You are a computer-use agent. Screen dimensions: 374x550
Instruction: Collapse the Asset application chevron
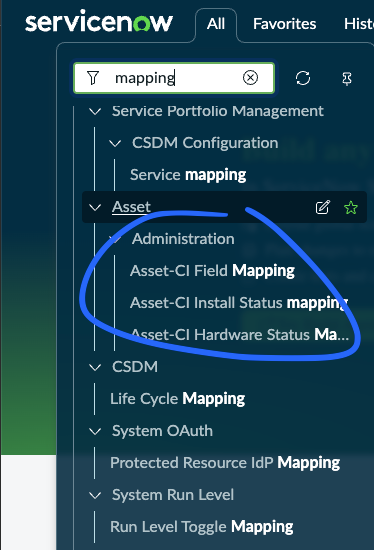95,207
